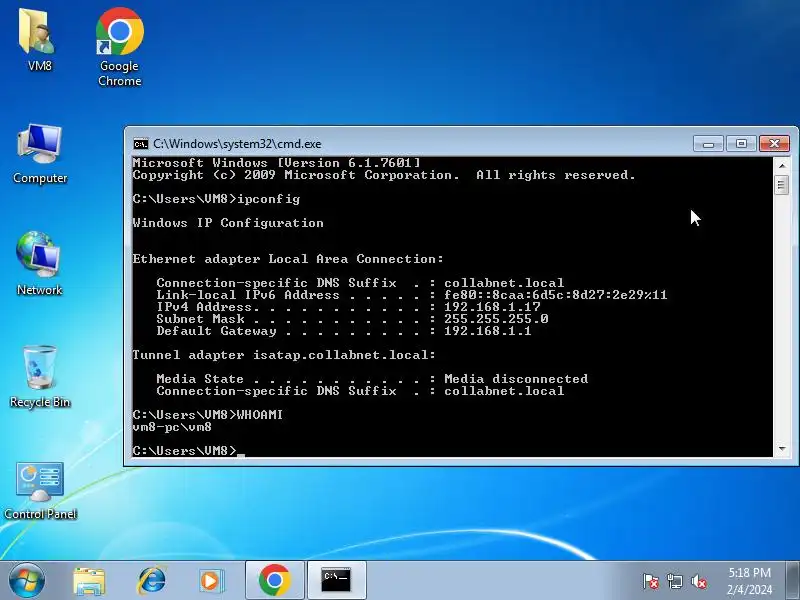Image resolution: width=800 pixels, height=600 pixels.
Task: Click the cmd.exe title bar text
Action: tap(237, 144)
